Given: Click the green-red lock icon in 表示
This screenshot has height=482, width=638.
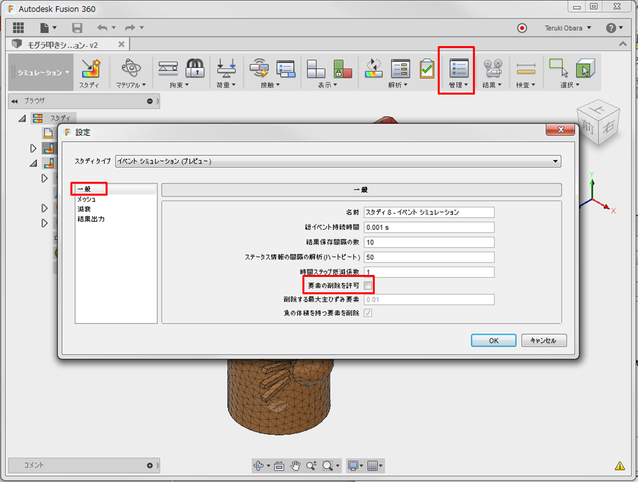Looking at the screenshot, I should click(343, 68).
